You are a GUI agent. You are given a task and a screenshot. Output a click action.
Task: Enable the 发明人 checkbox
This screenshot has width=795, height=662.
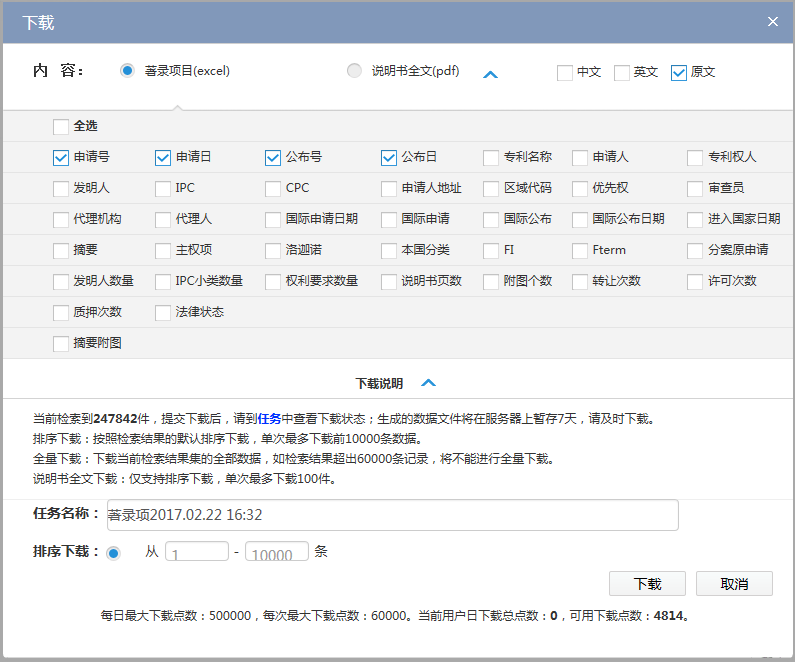pyautogui.click(x=61, y=188)
